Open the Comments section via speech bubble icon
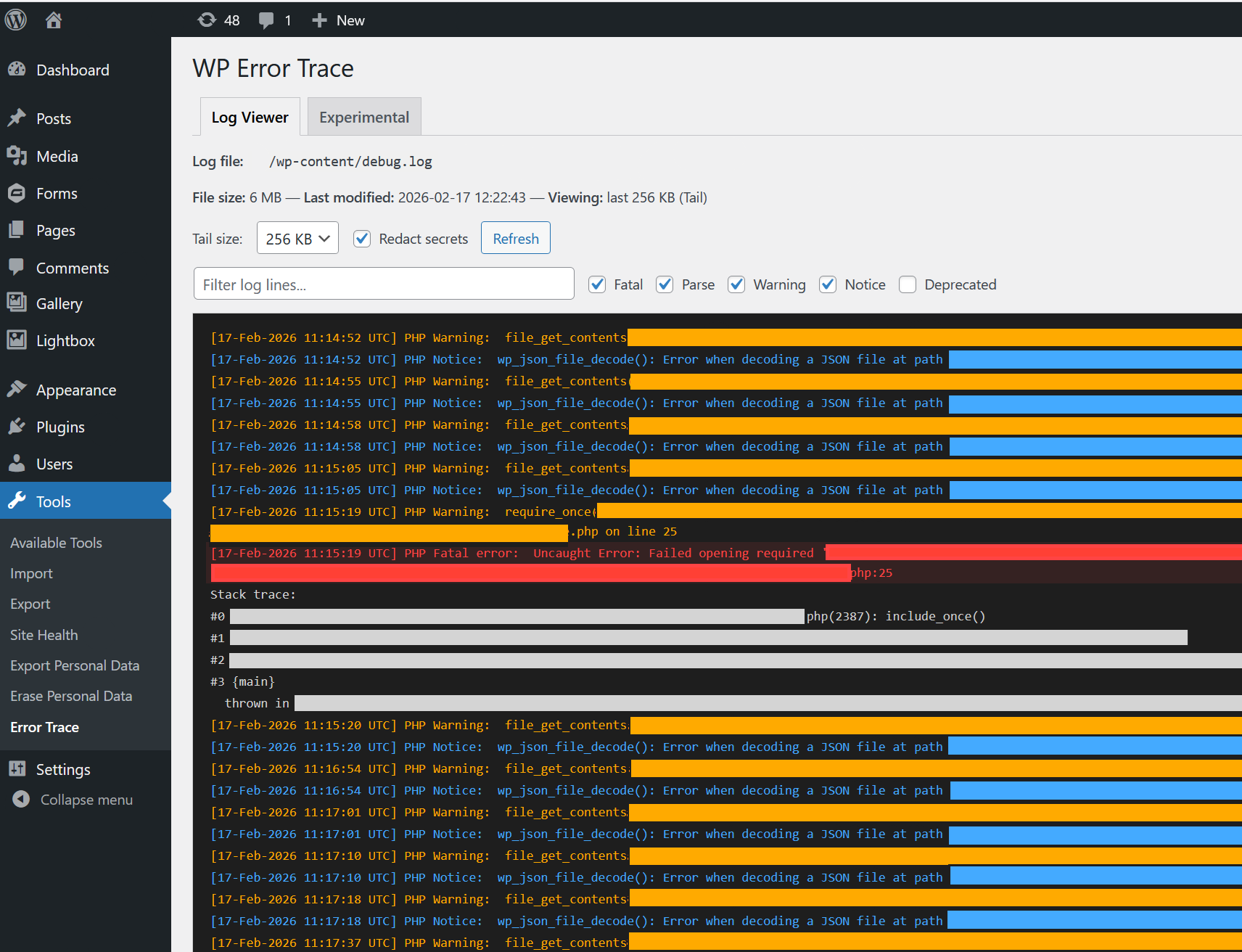1242x952 pixels. click(17, 268)
